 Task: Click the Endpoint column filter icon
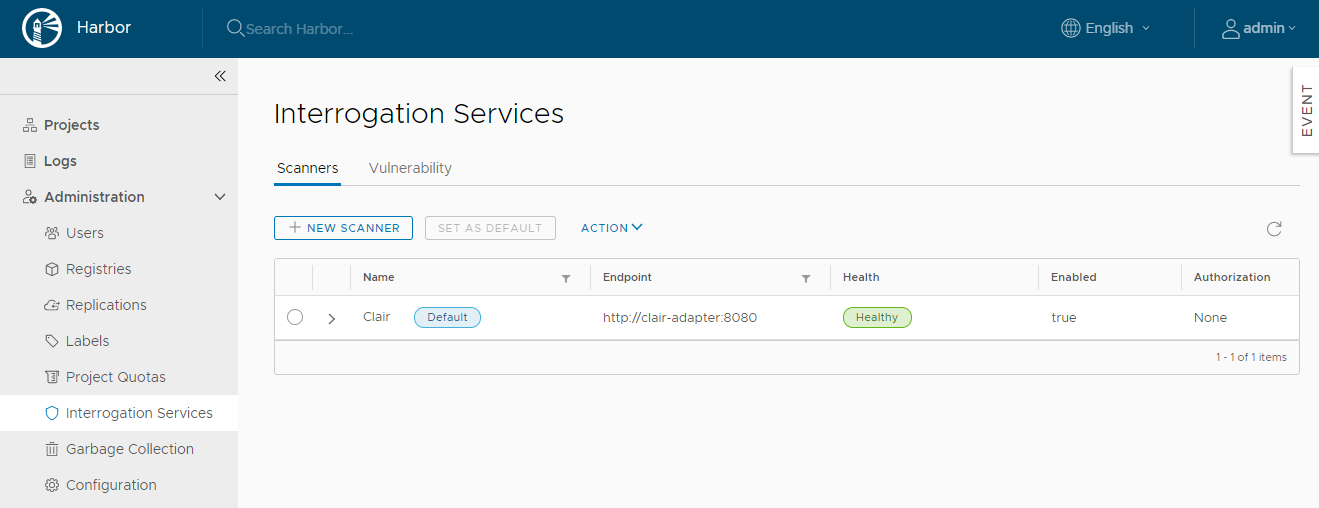coord(806,278)
